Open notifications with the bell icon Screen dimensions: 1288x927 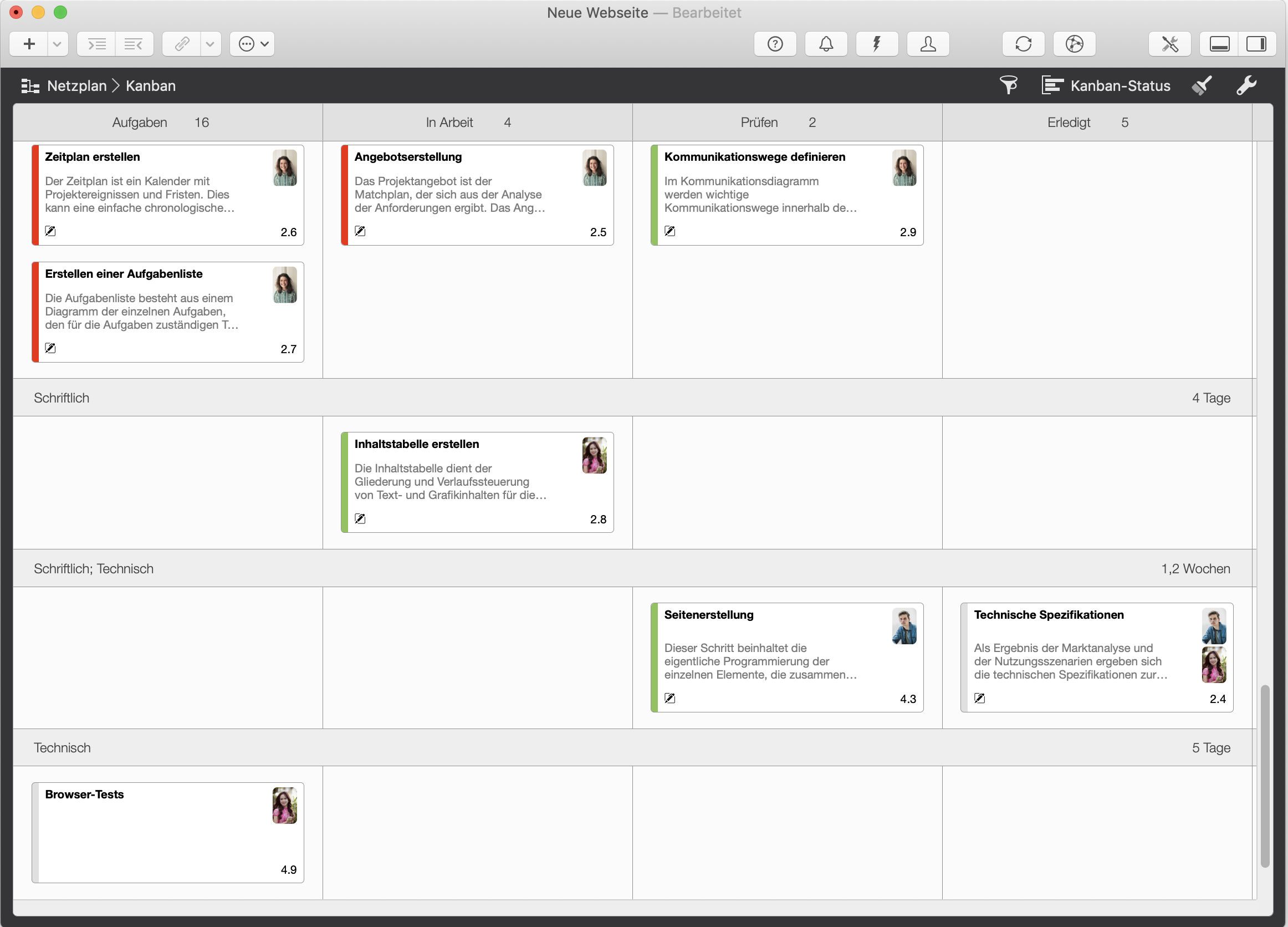point(826,44)
